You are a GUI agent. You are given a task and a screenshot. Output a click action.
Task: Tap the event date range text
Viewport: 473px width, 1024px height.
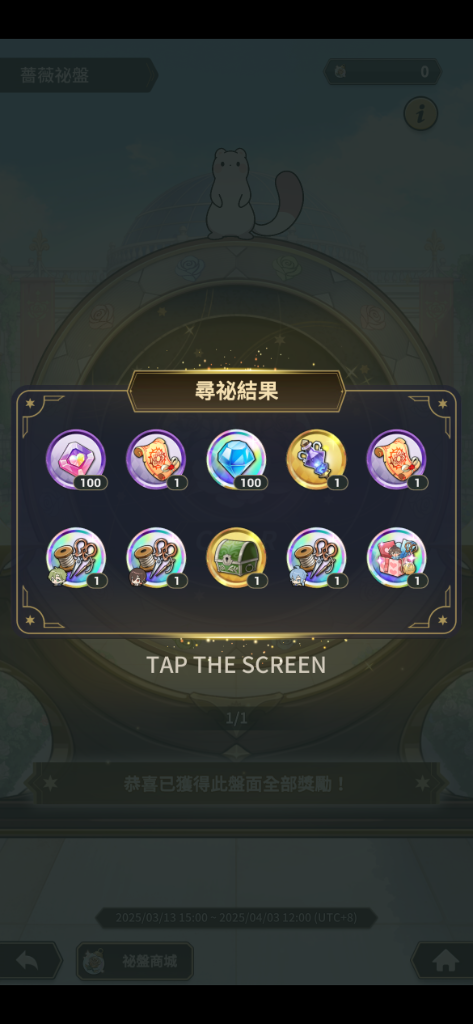pos(236,918)
